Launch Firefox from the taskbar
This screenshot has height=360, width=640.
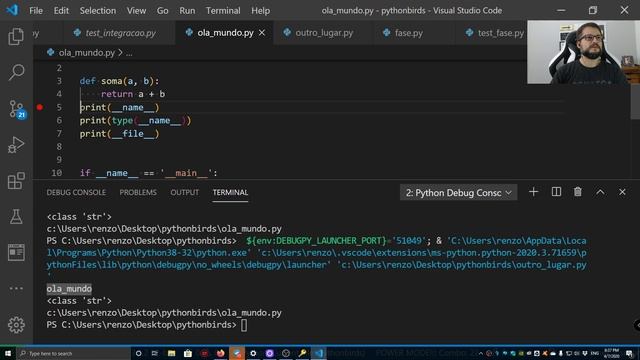tap(220, 353)
